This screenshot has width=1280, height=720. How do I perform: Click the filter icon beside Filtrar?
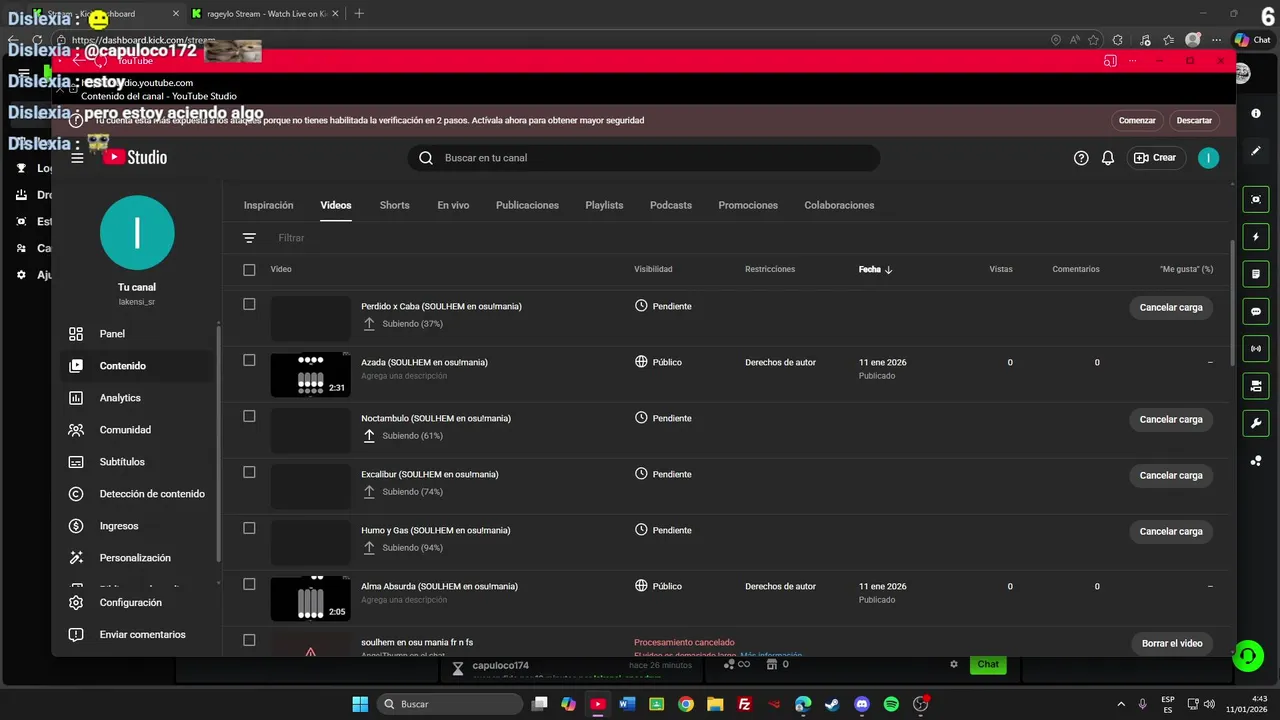point(249,238)
